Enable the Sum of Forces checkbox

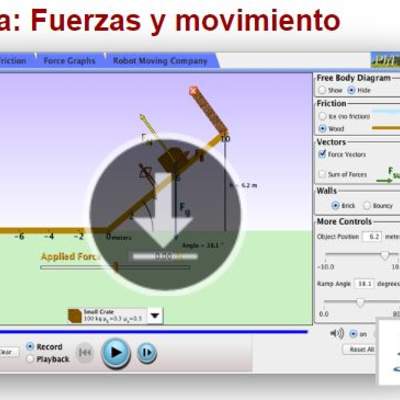[x=322, y=174]
